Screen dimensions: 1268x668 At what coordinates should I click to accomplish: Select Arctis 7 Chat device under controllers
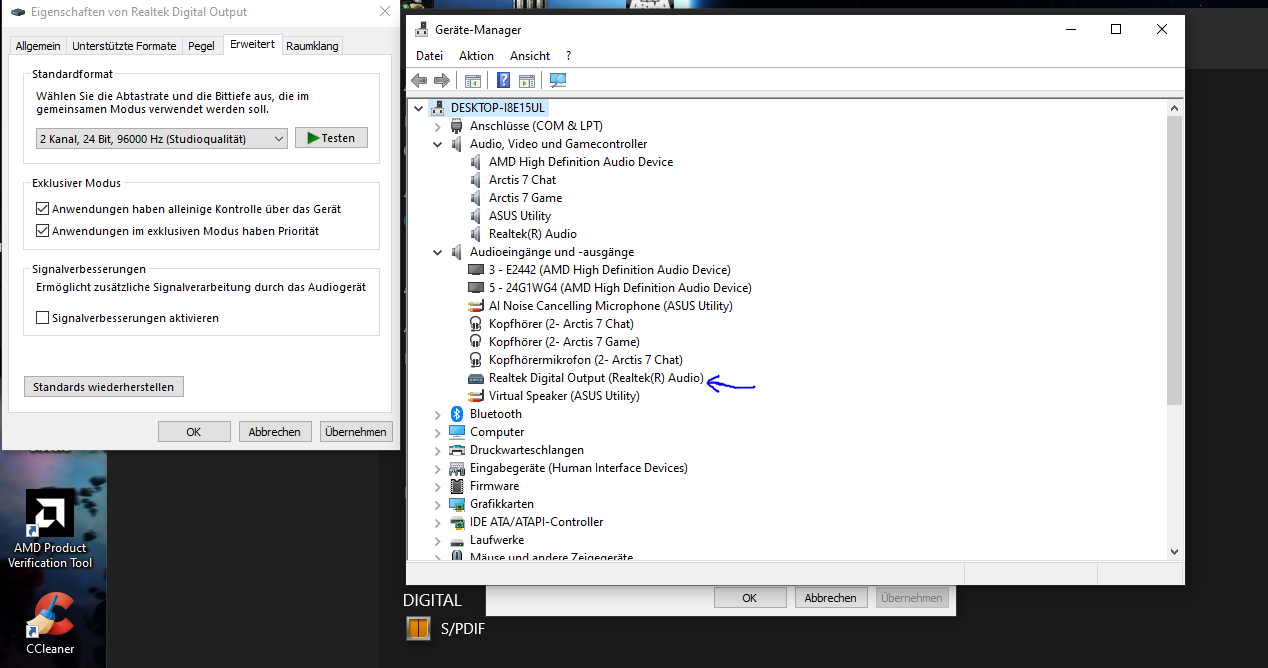point(522,180)
